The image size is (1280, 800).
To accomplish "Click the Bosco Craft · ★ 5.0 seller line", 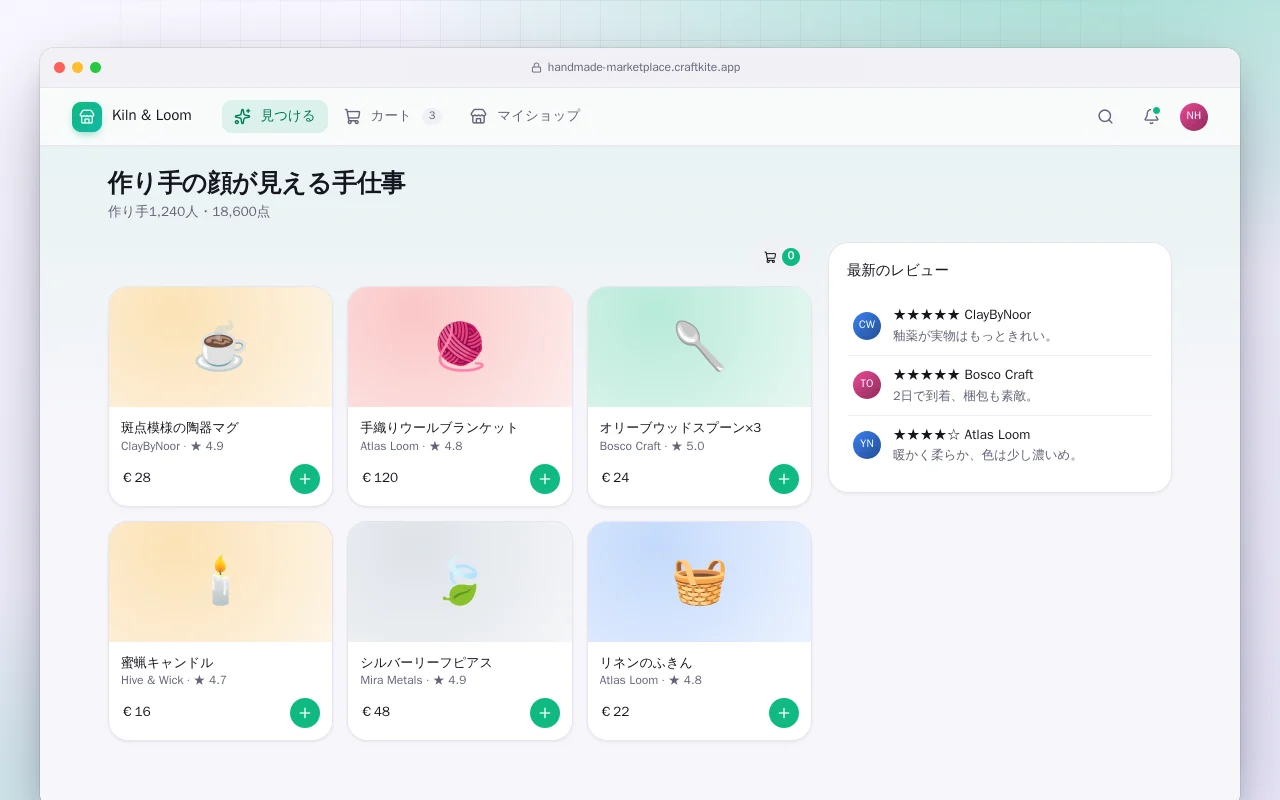I will pos(652,446).
